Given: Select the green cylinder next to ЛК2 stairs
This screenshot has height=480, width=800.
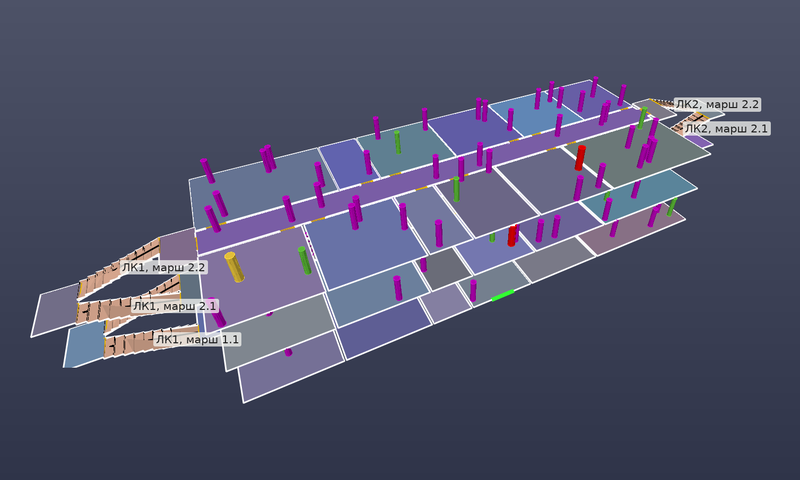Looking at the screenshot, I should coord(643,117).
